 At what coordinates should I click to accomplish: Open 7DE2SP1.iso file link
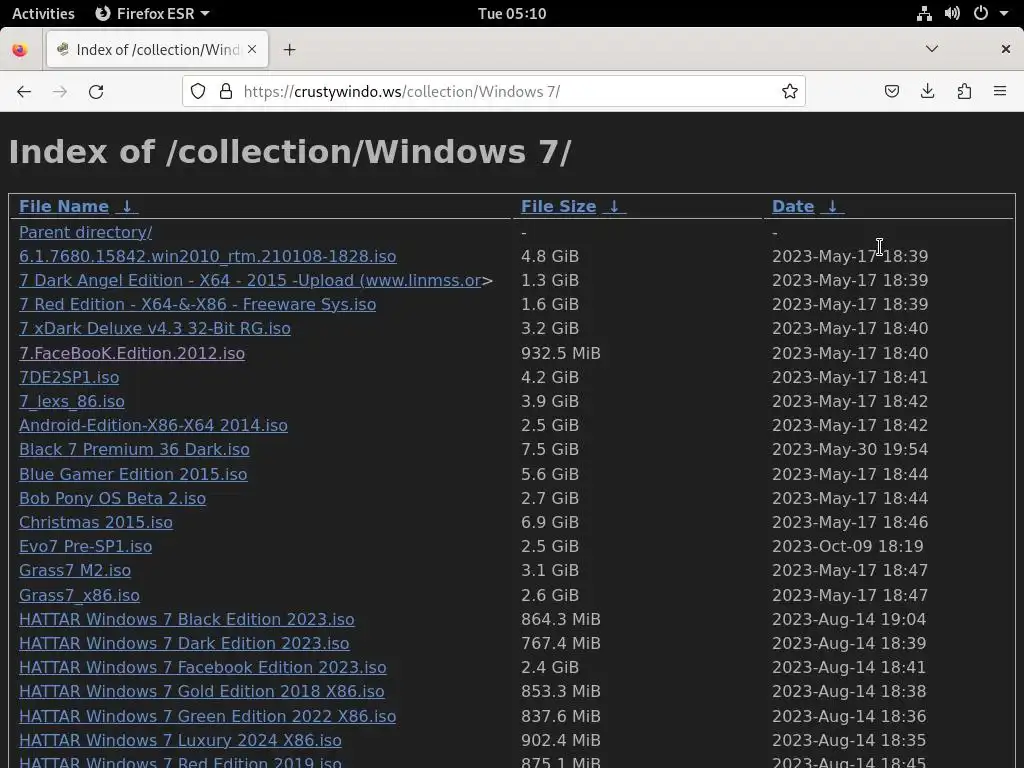point(69,377)
